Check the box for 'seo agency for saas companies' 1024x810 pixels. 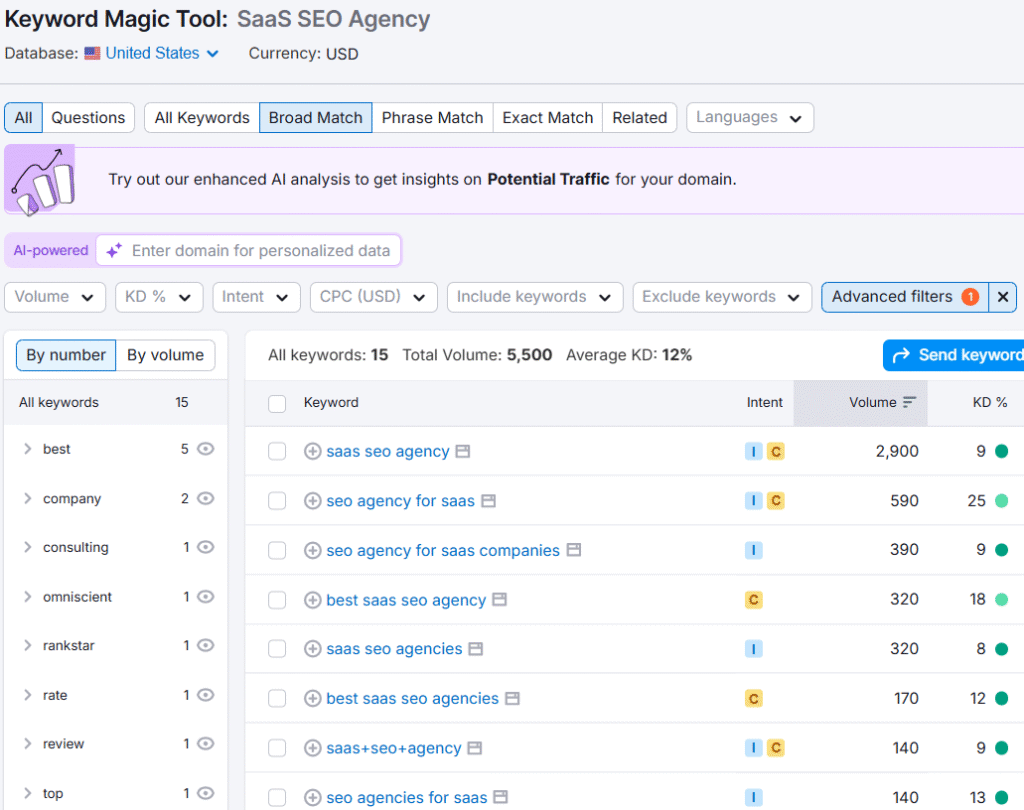tap(277, 551)
